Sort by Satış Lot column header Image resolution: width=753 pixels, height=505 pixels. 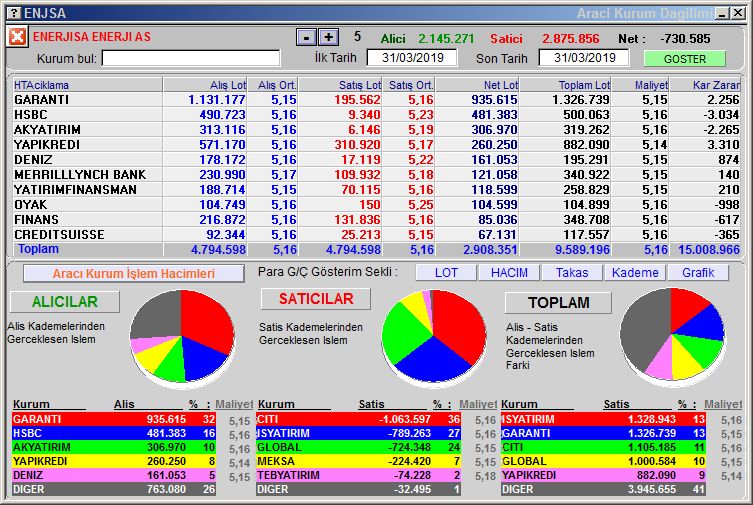point(340,85)
